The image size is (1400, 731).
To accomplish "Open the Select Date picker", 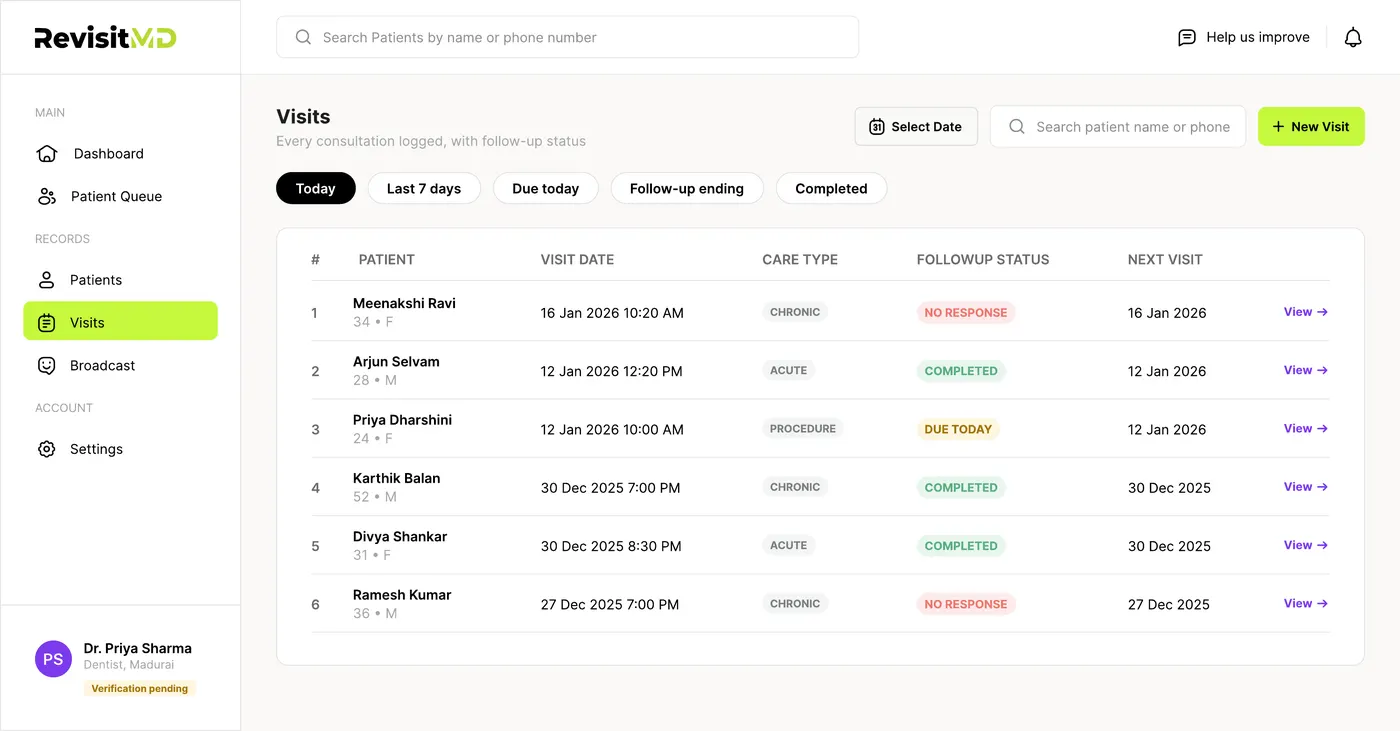I will [x=916, y=127].
